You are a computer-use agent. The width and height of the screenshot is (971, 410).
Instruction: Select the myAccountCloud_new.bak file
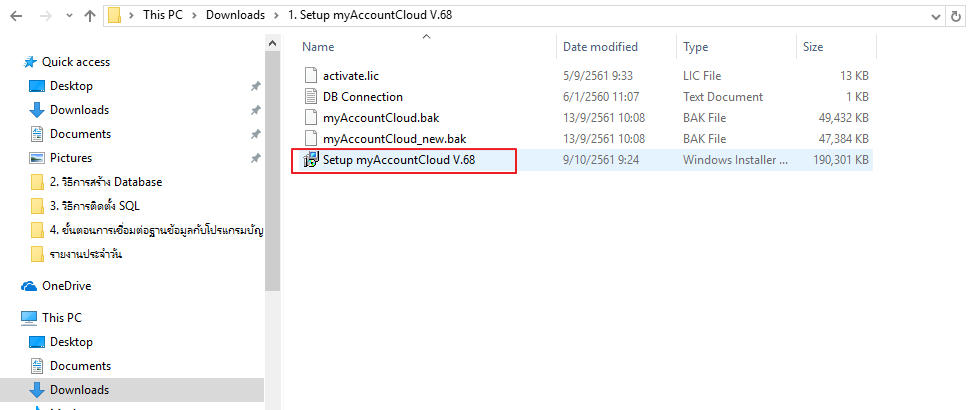click(394, 139)
